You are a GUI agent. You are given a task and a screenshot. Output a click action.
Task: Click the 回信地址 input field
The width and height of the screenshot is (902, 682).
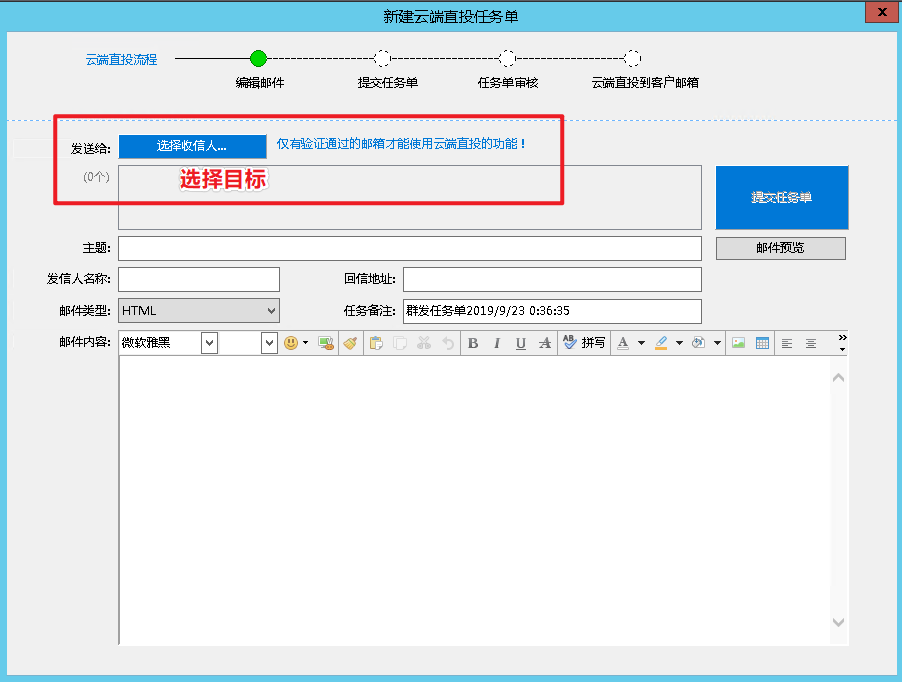pos(552,279)
